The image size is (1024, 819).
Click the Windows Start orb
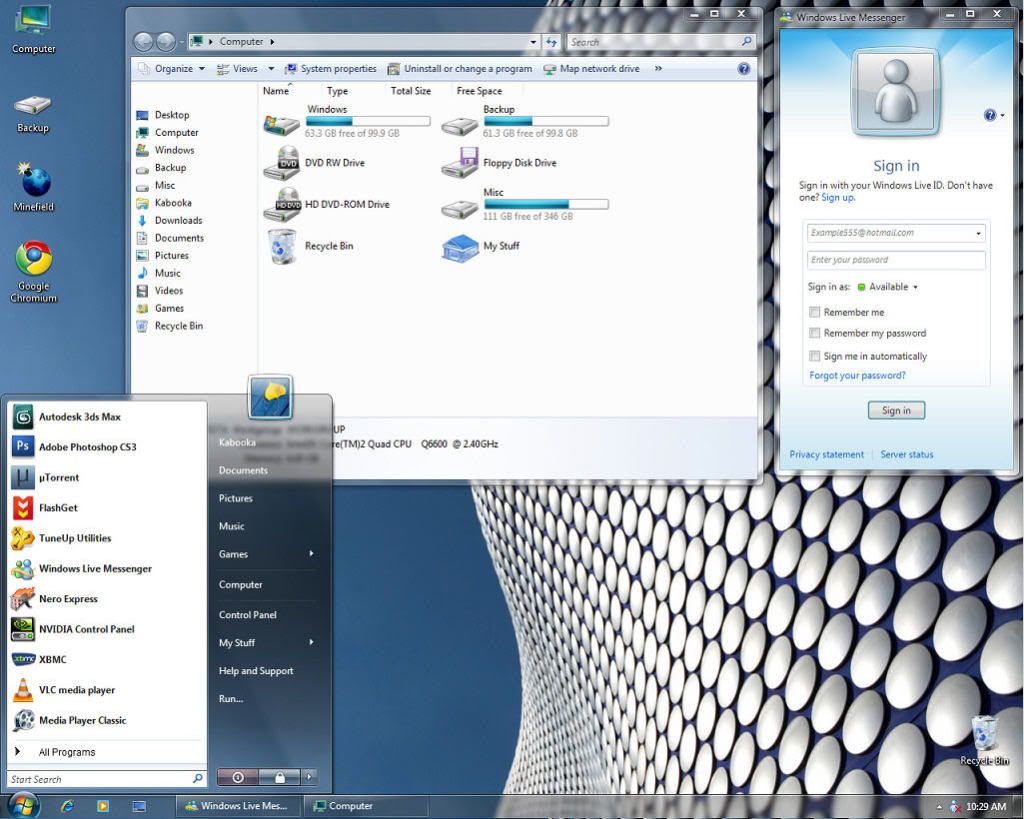[x=23, y=806]
